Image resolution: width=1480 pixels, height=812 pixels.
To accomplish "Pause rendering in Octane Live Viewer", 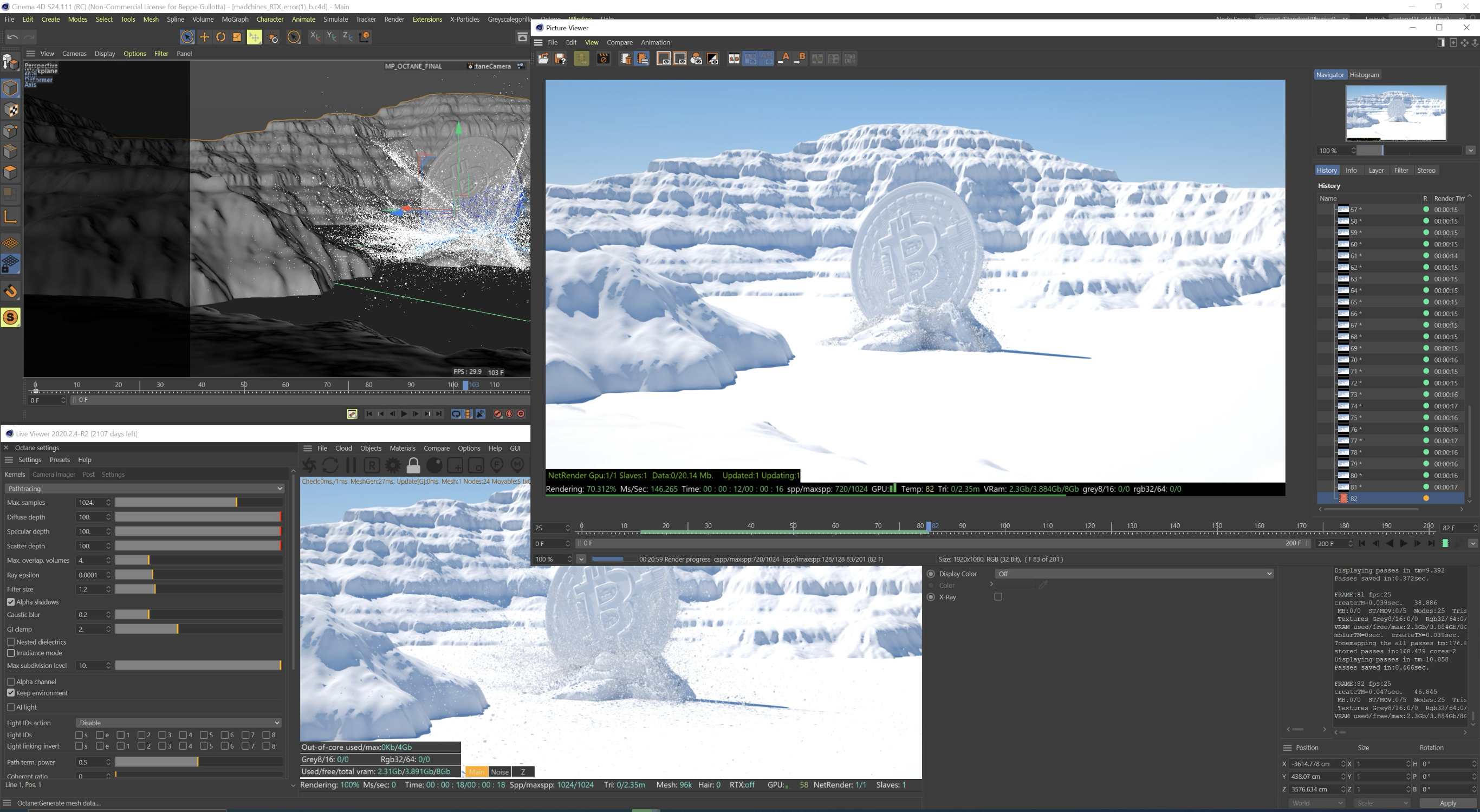I will (351, 465).
